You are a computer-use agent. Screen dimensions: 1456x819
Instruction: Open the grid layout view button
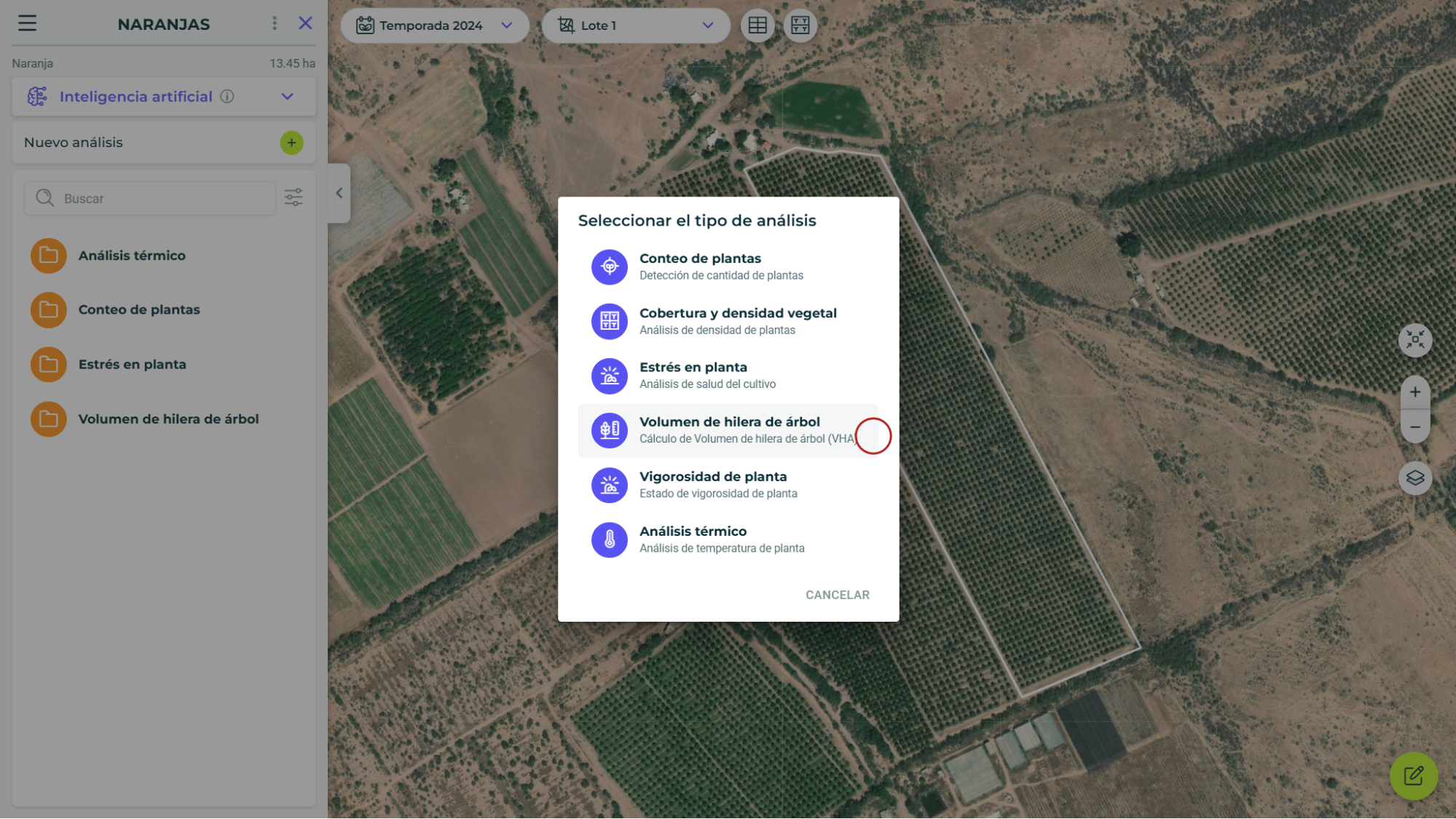(800, 25)
